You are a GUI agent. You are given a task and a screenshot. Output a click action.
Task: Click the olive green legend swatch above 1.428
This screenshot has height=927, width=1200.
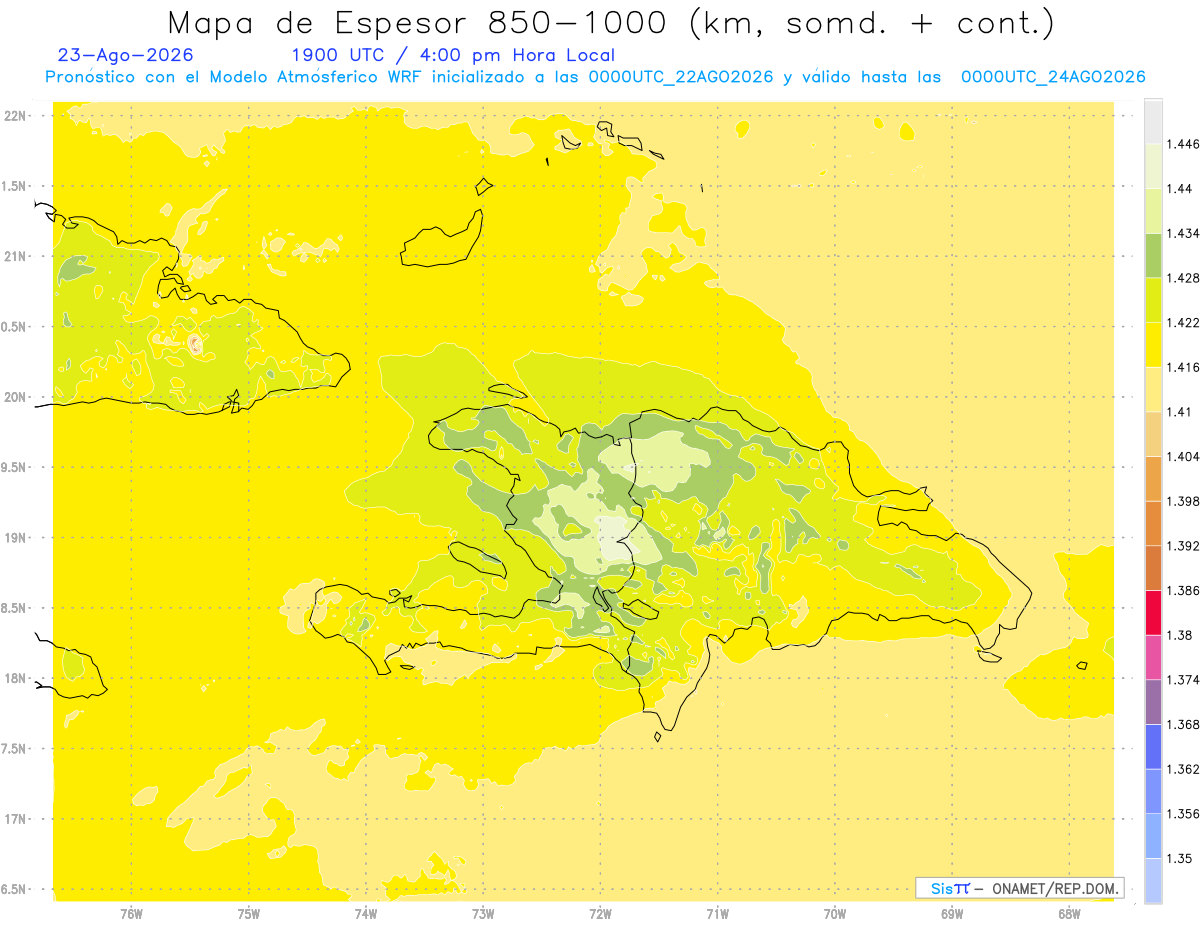1153,255
